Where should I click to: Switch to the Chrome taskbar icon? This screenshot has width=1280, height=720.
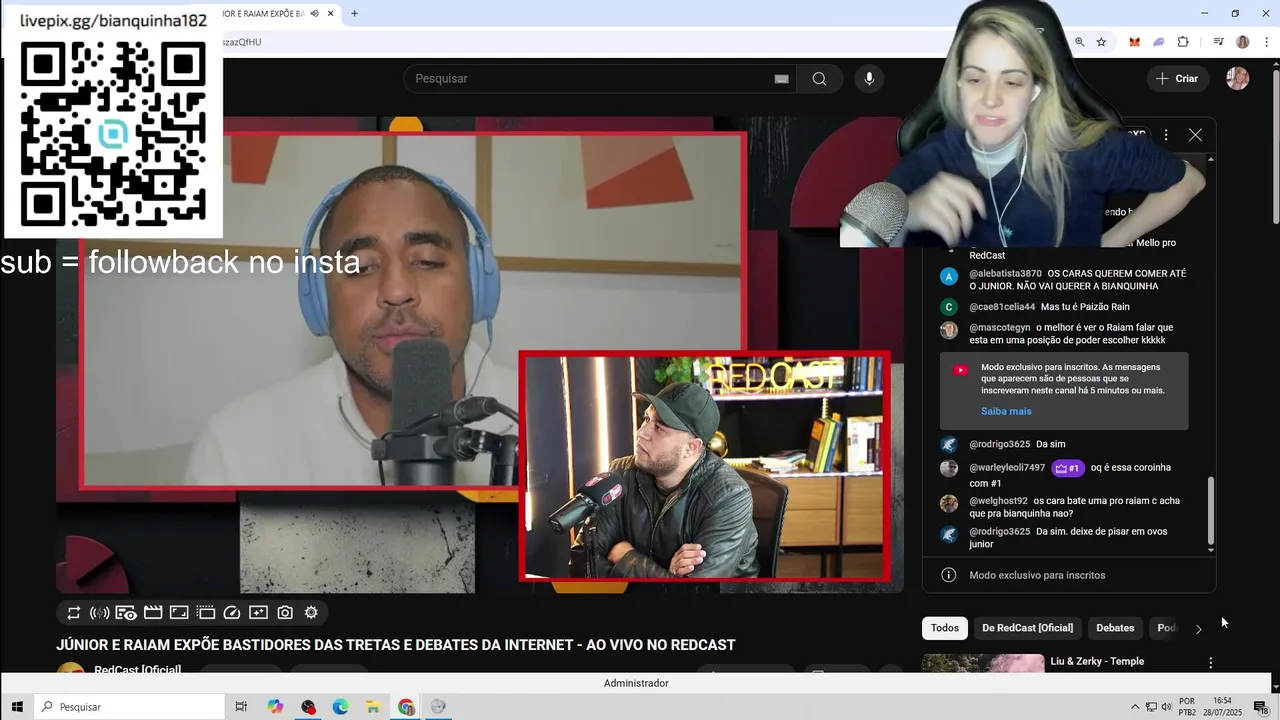click(x=406, y=707)
